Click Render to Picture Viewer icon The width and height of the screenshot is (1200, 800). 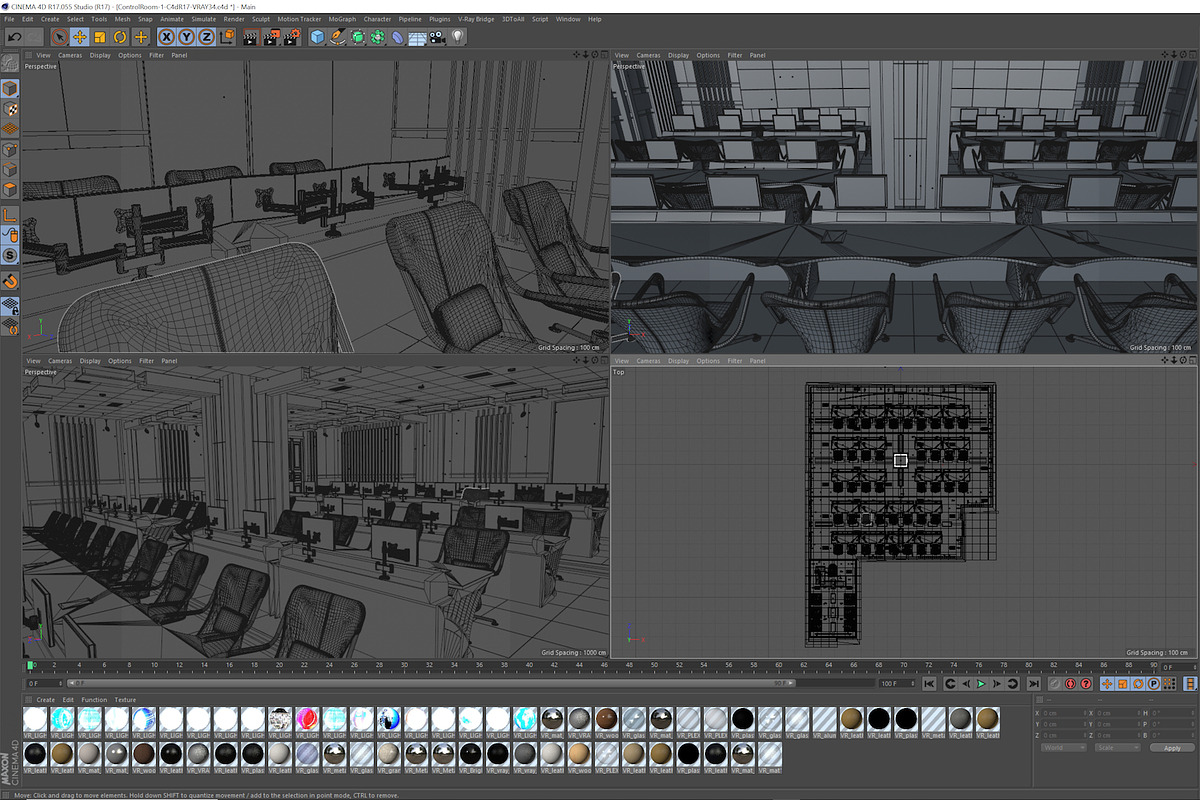(x=271, y=37)
